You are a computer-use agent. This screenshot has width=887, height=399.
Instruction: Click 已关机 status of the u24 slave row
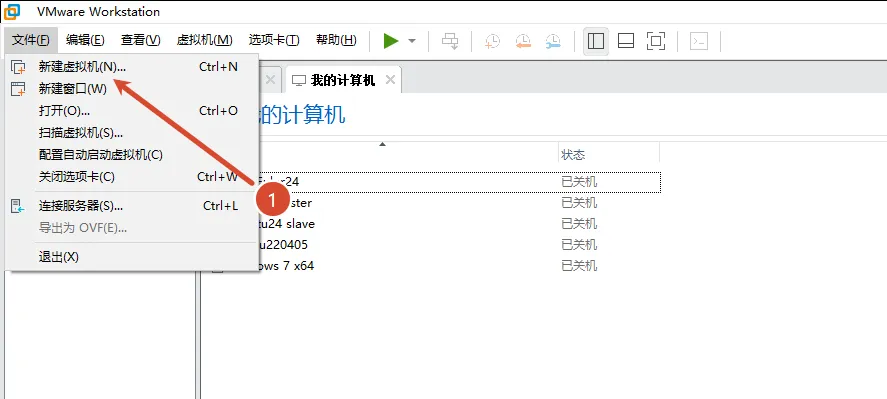click(x=579, y=224)
